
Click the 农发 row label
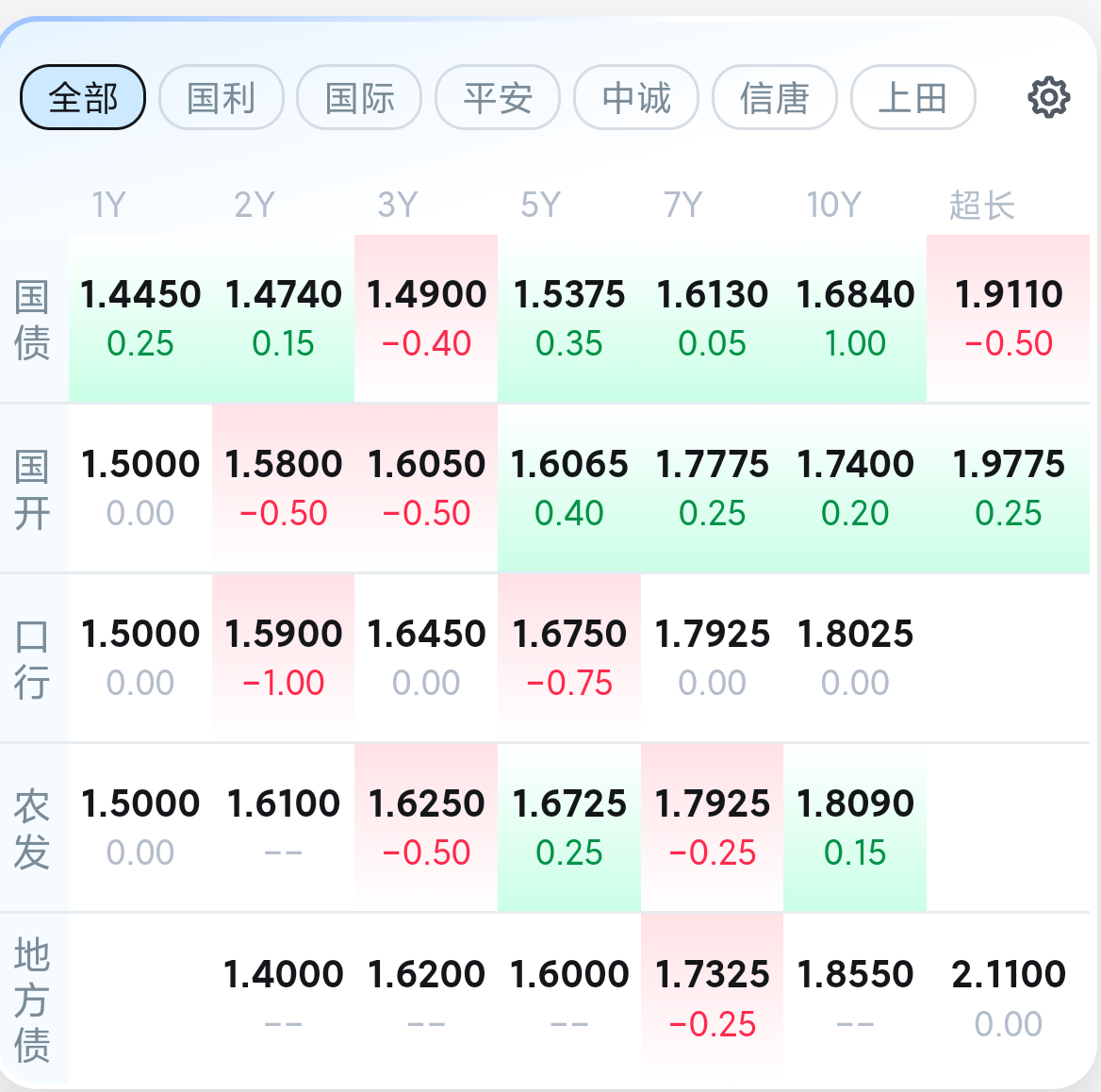(x=32, y=829)
